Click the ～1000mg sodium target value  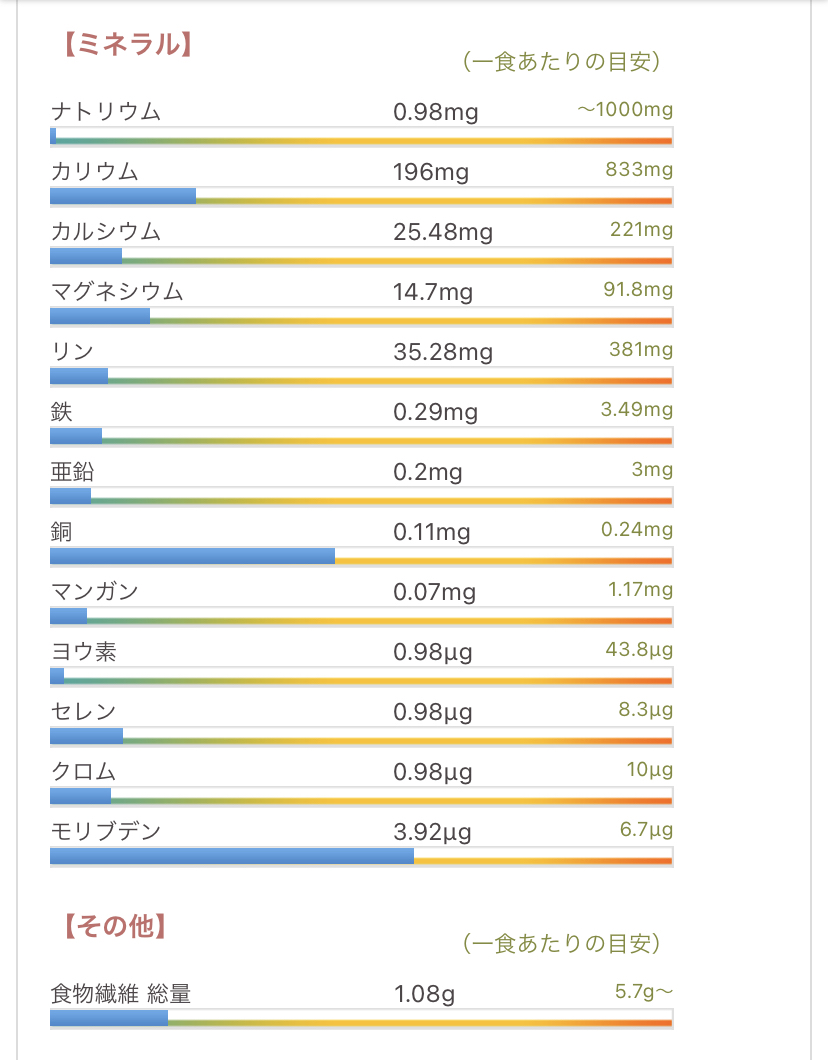click(x=625, y=109)
